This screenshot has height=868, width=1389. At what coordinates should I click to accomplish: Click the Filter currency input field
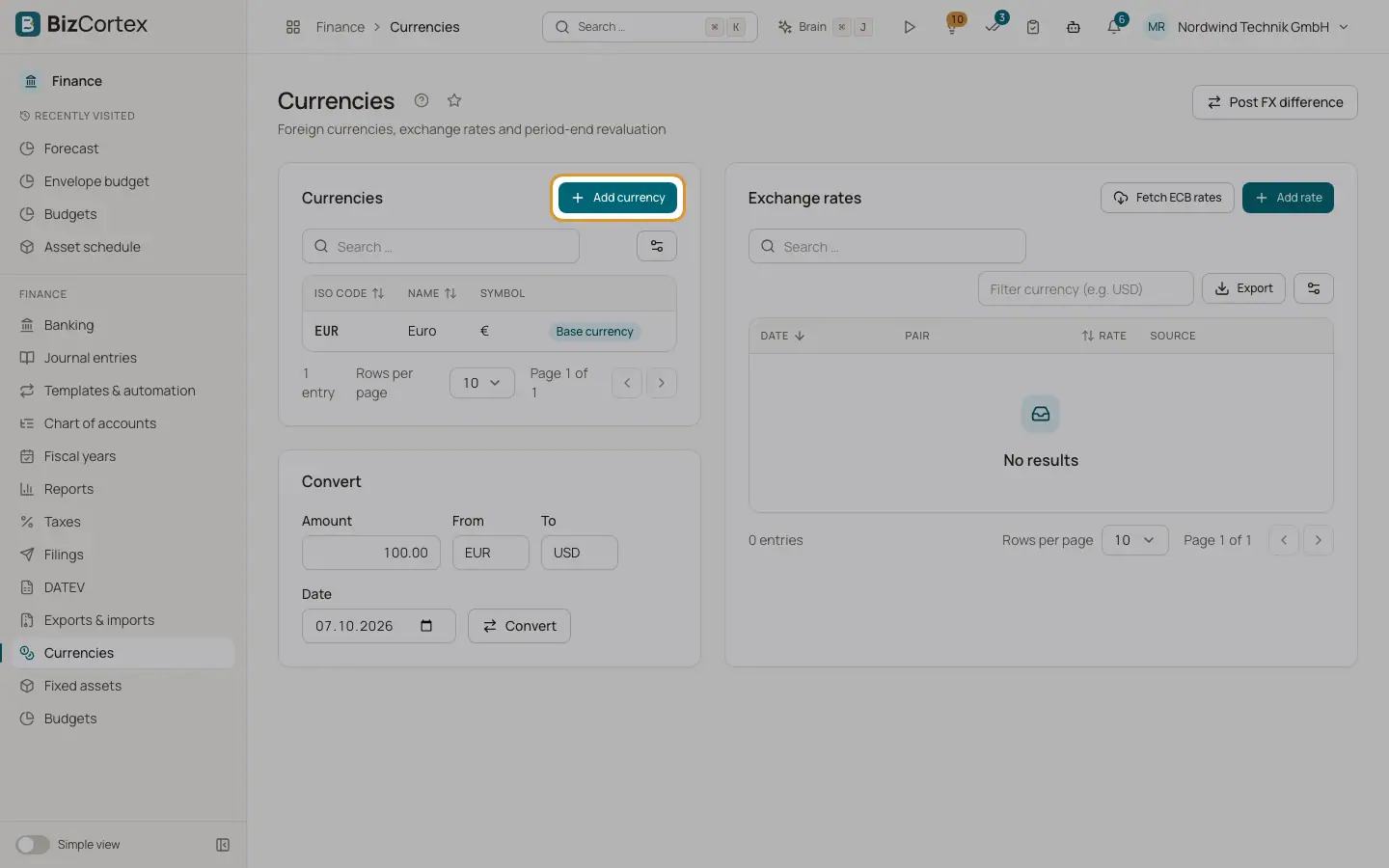tap(1086, 288)
